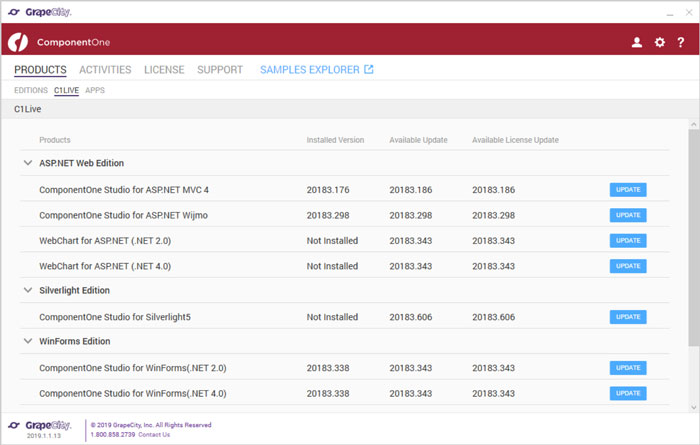
Task: Select ComponentOne Studio for WinForms(.NET 2.0) name
Action: 133,368
